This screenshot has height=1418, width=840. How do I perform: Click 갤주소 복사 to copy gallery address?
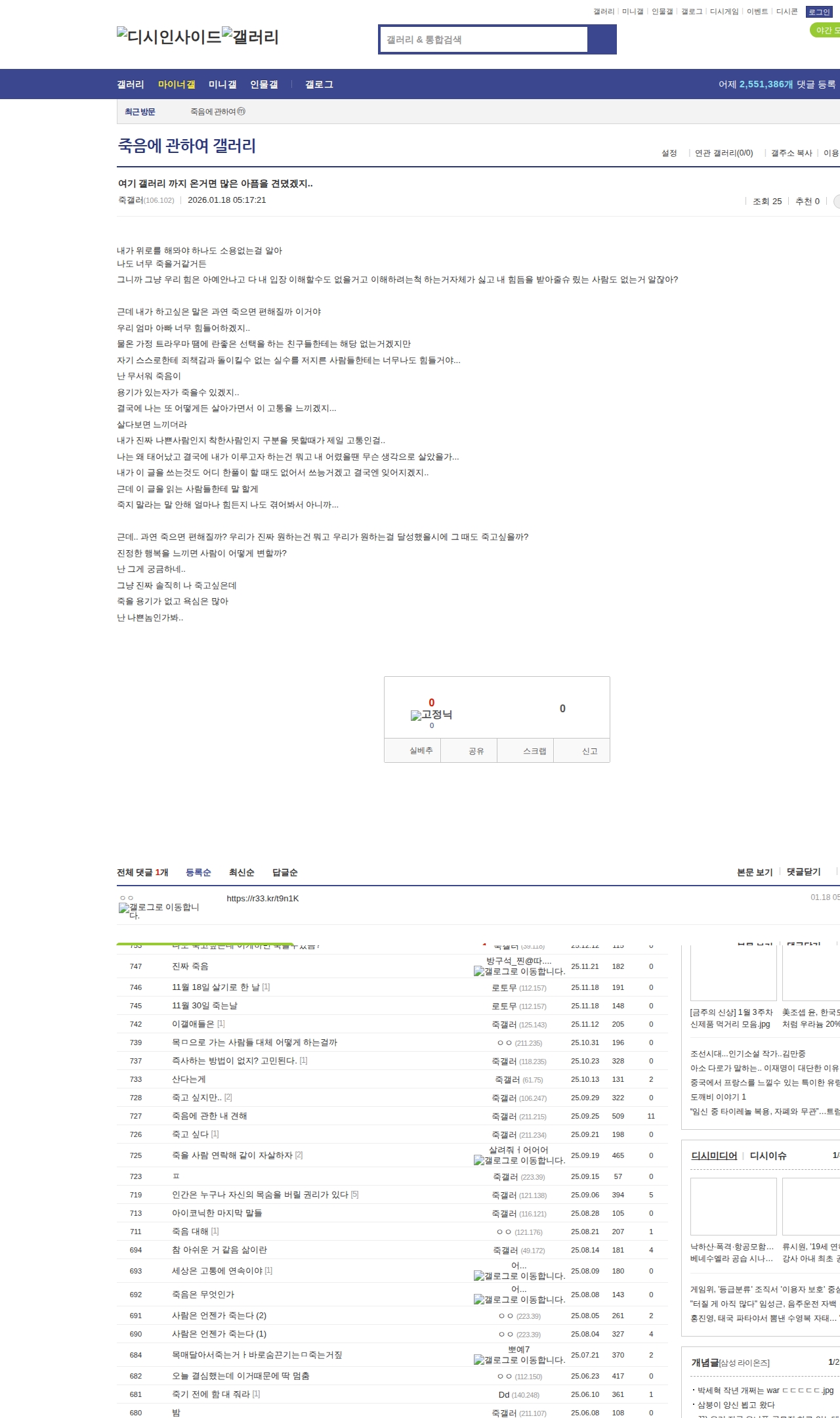(791, 153)
